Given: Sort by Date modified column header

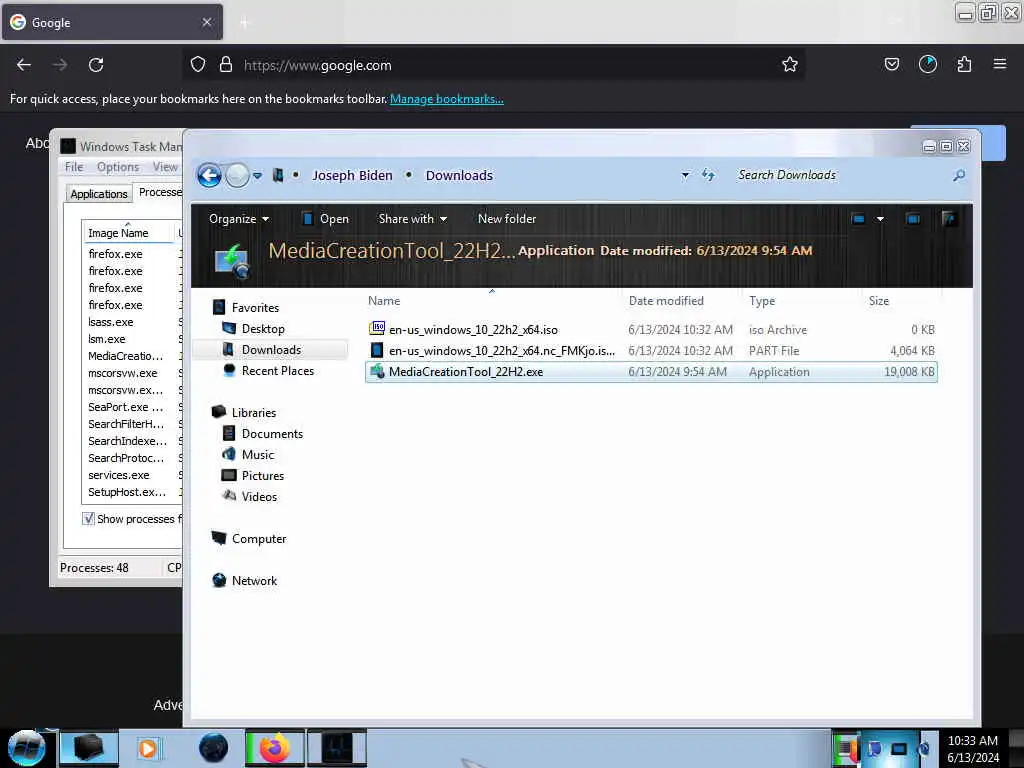Looking at the screenshot, I should coord(666,301).
